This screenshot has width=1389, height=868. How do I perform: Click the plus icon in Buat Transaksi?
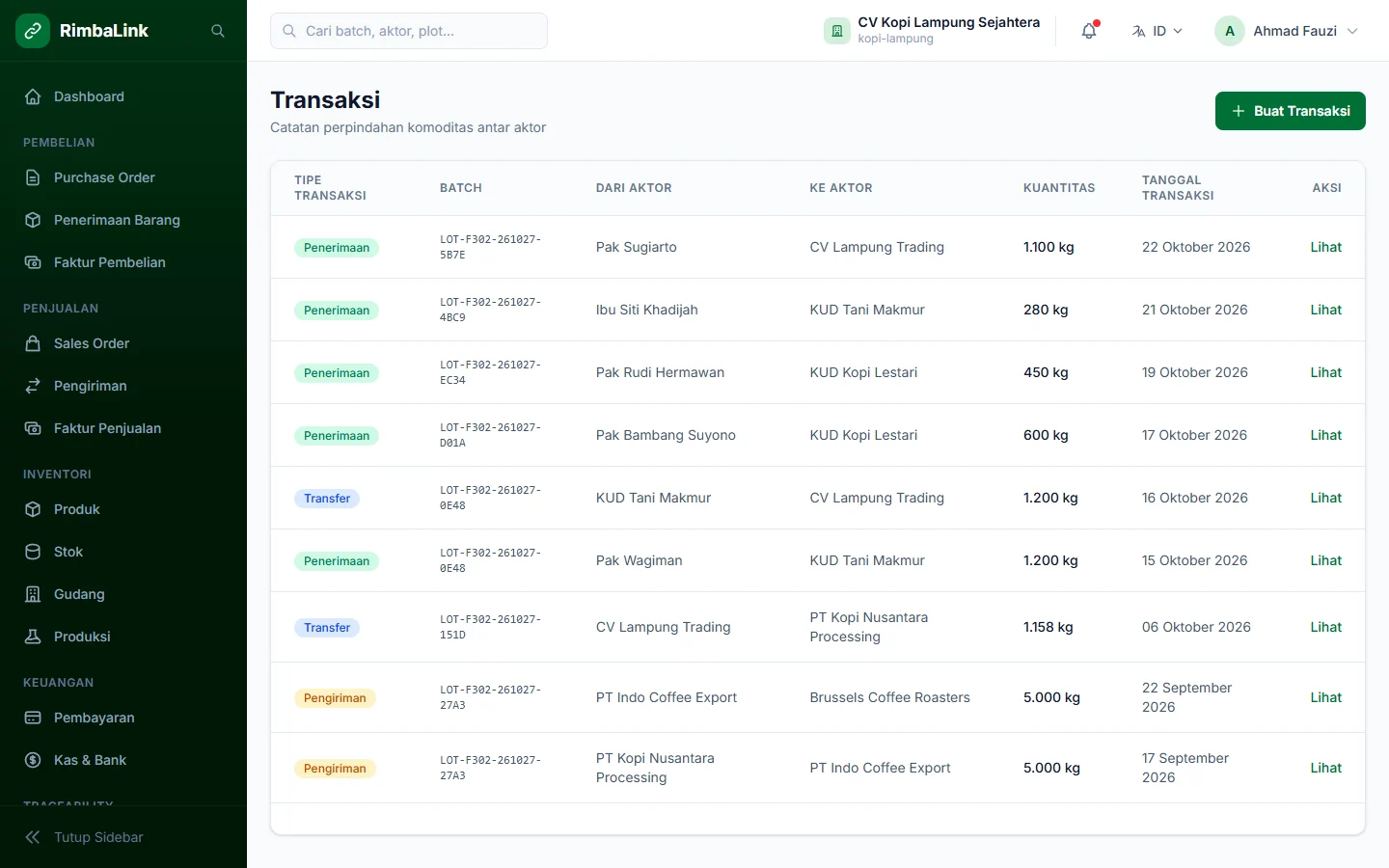(1239, 111)
